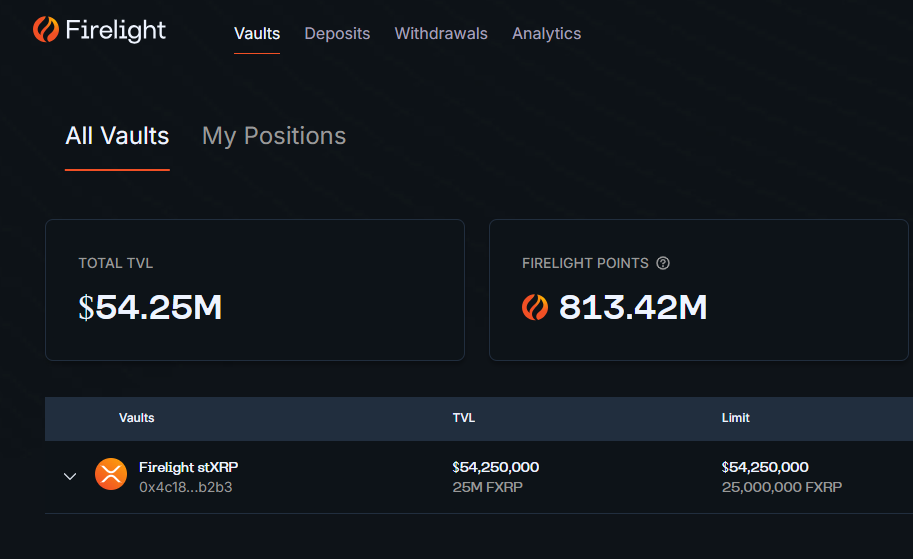Switch to the My Positions tab

(274, 137)
